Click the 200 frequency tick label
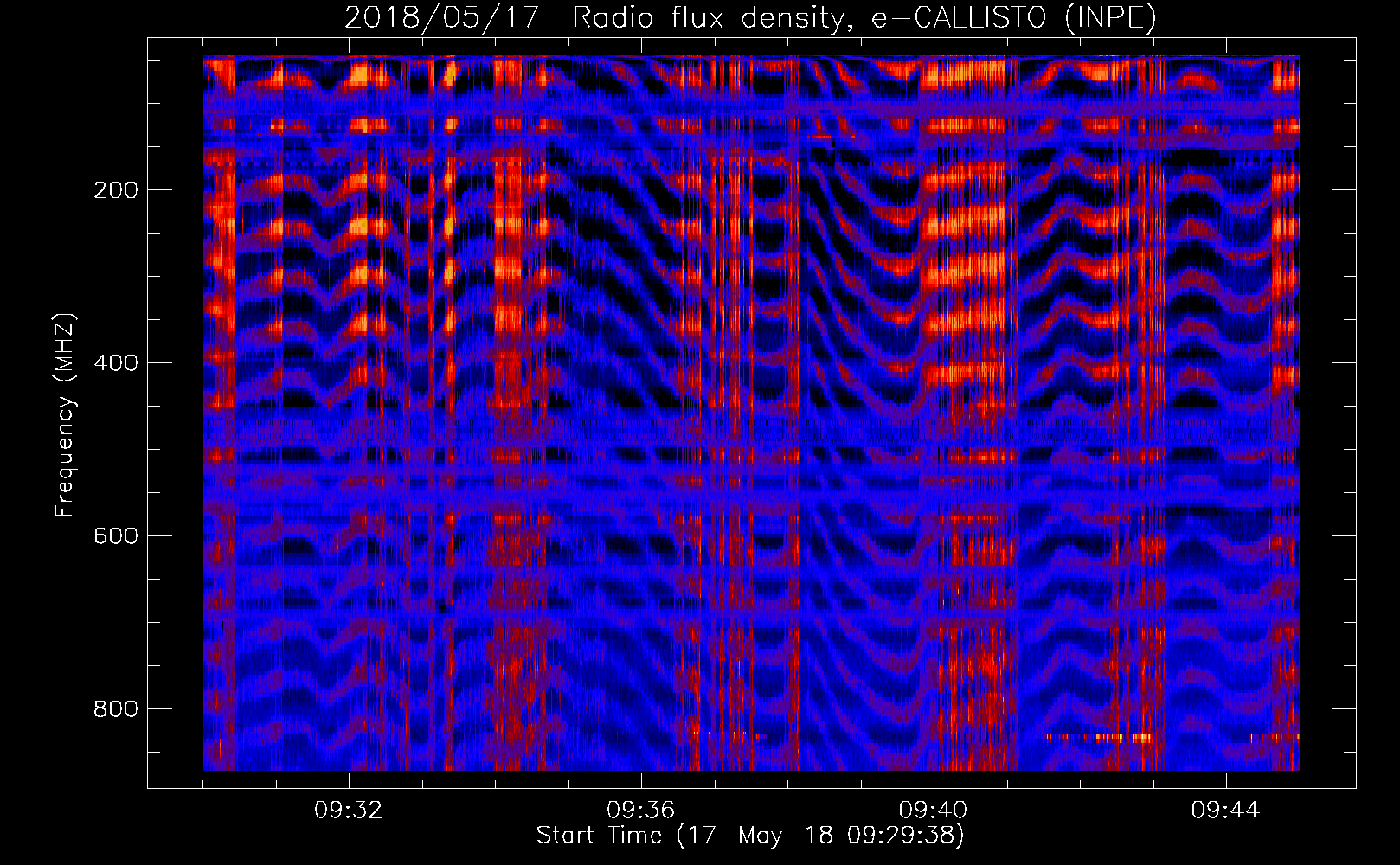1400x865 pixels. click(115, 190)
